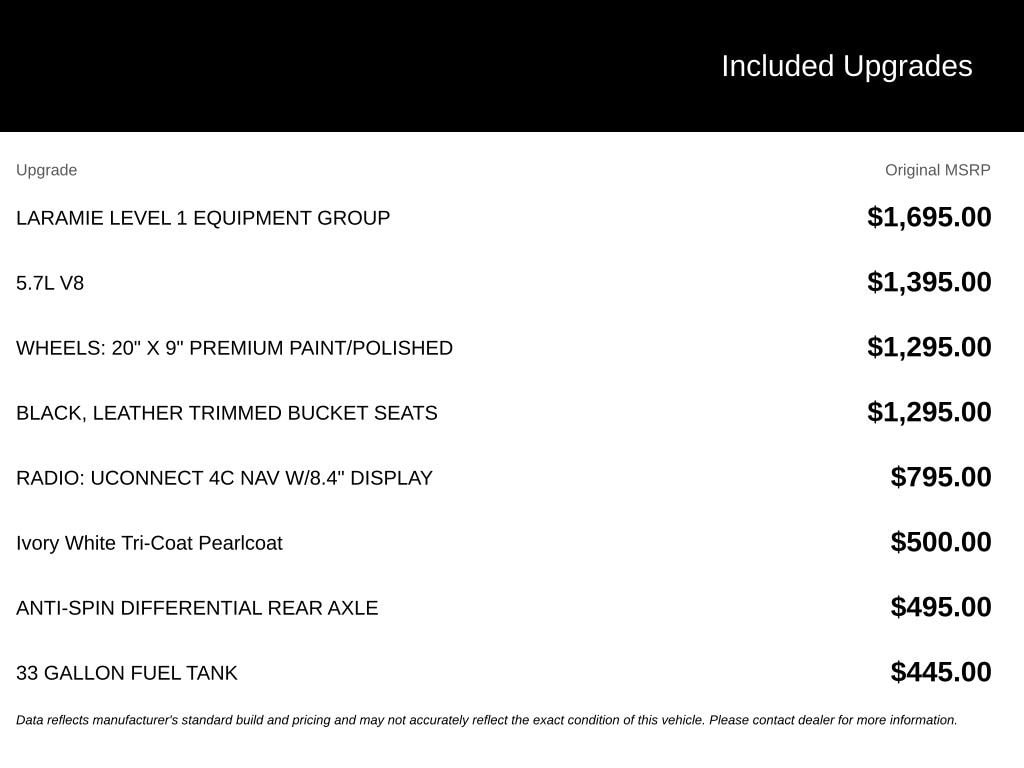Image resolution: width=1024 pixels, height=768 pixels.
Task: Select the WHEELS 20" X 9" PREMIUM item
Action: pyautogui.click(x=234, y=348)
